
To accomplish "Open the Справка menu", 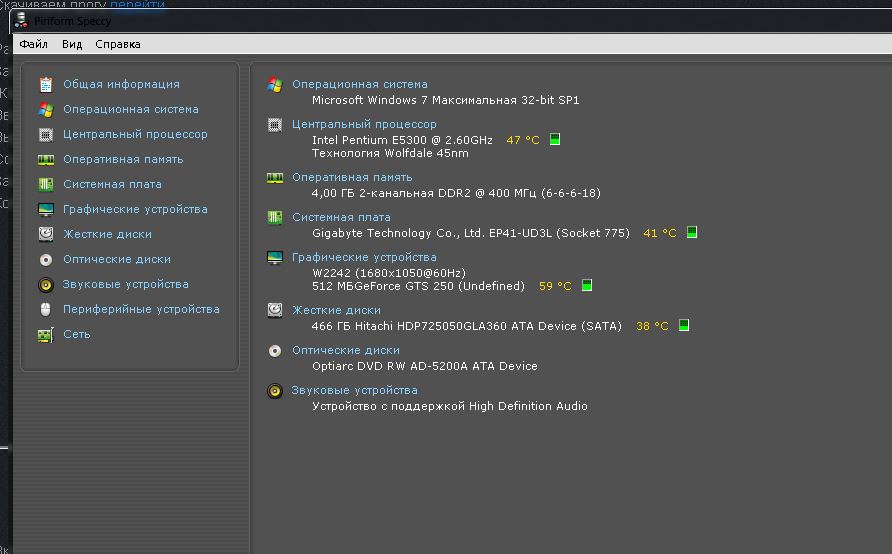I will click(118, 44).
